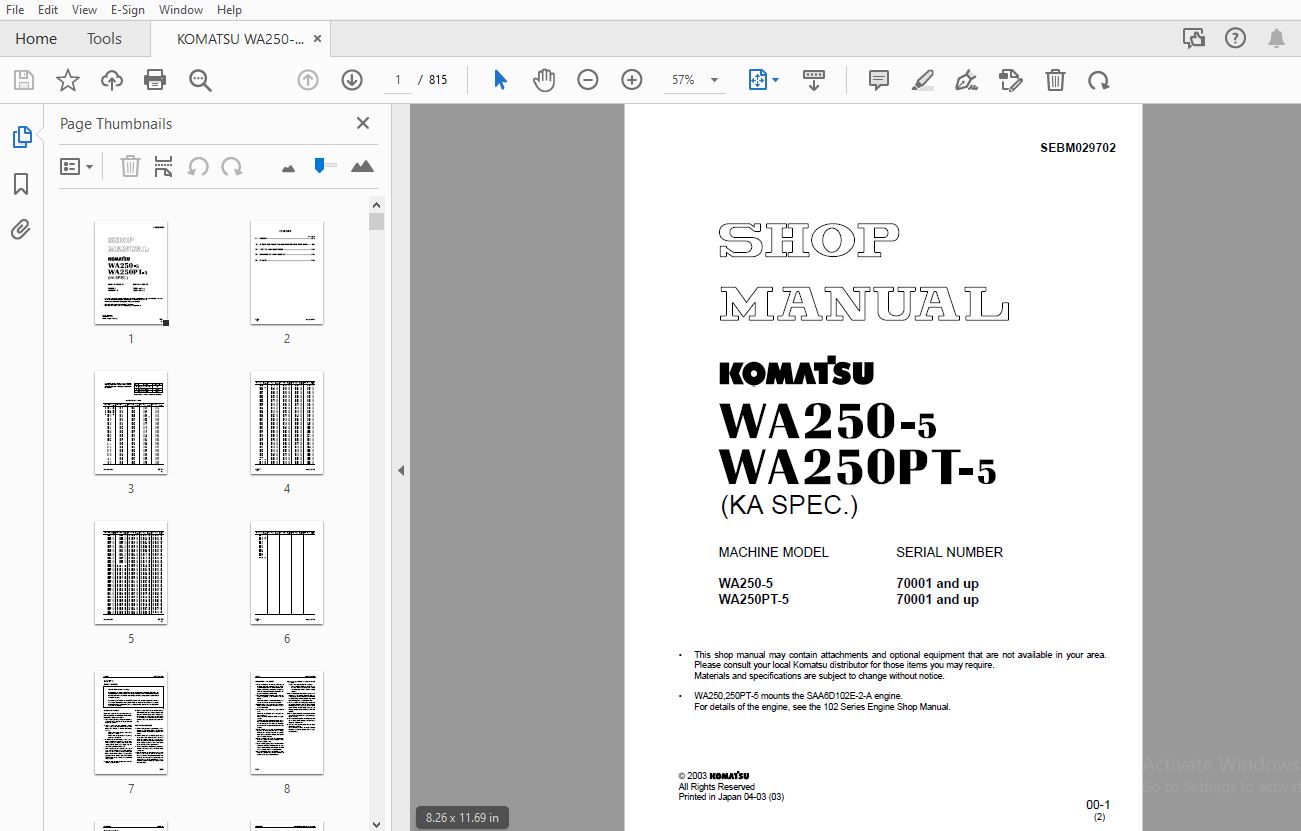The width and height of the screenshot is (1301, 831).
Task: Click the insert pages icon in thumbnails panel
Action: [x=163, y=166]
